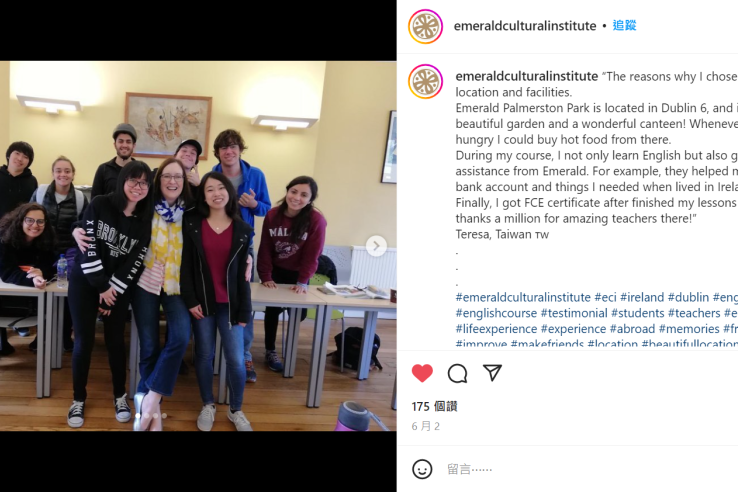
Task: Open caption avatar of emeraldculturalinstitute
Action: 425,81
